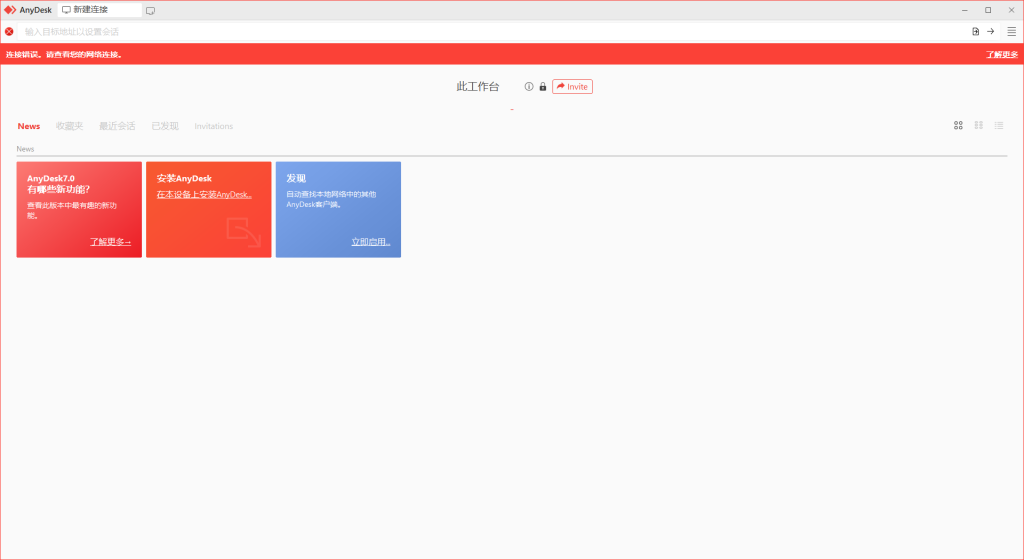Click 了解更多 in the red error banner
The image size is (1024, 560).
pos(1002,54)
